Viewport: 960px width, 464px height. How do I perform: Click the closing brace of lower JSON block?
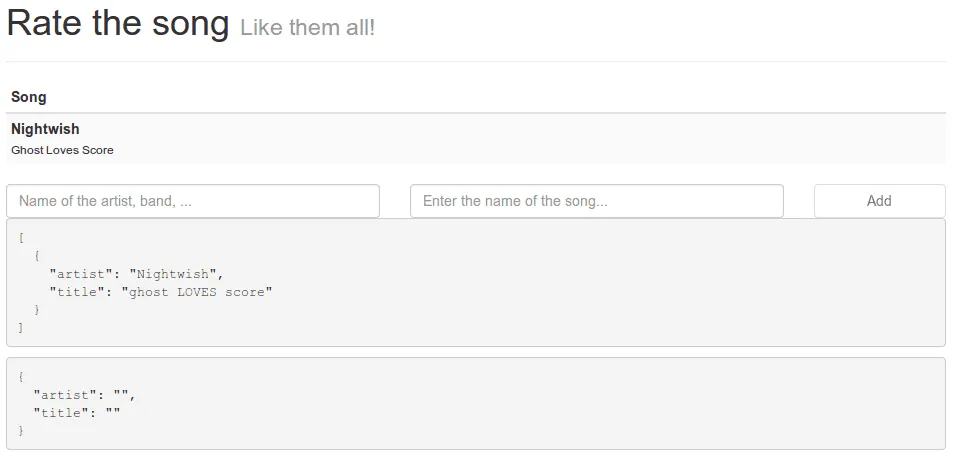click(x=21, y=430)
